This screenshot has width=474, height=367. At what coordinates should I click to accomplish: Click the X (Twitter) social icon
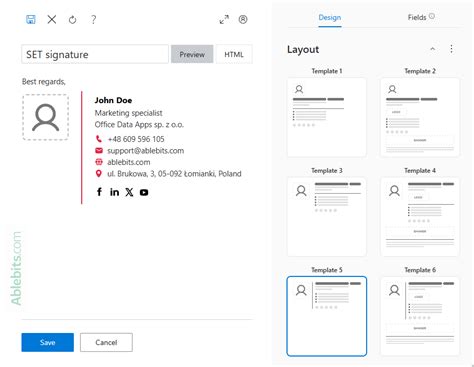(x=129, y=192)
